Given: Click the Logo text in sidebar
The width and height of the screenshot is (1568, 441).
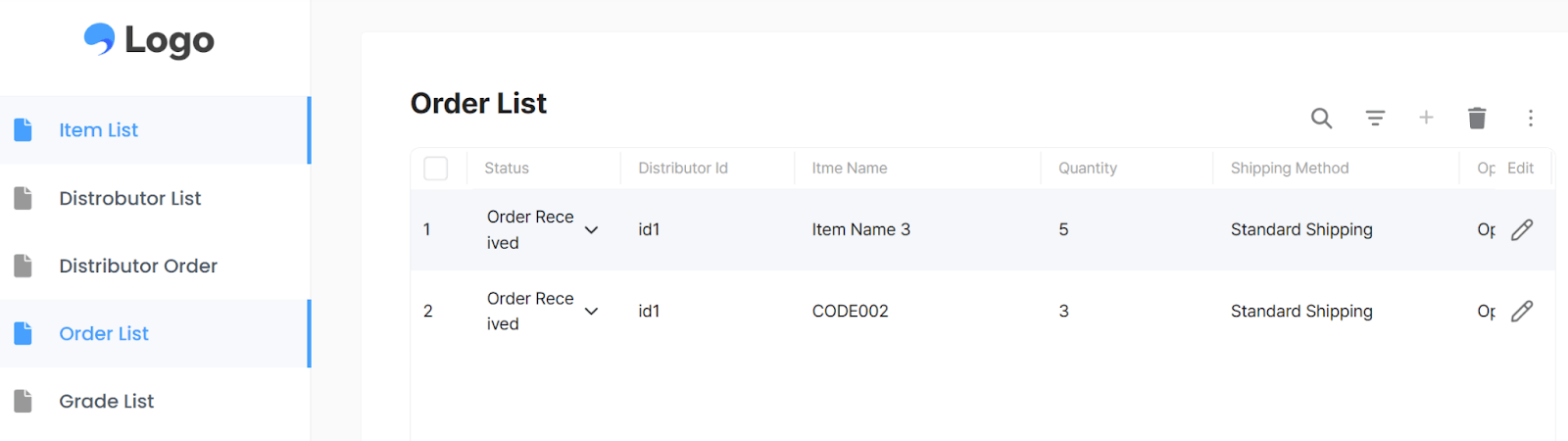Looking at the screenshot, I should point(170,40).
